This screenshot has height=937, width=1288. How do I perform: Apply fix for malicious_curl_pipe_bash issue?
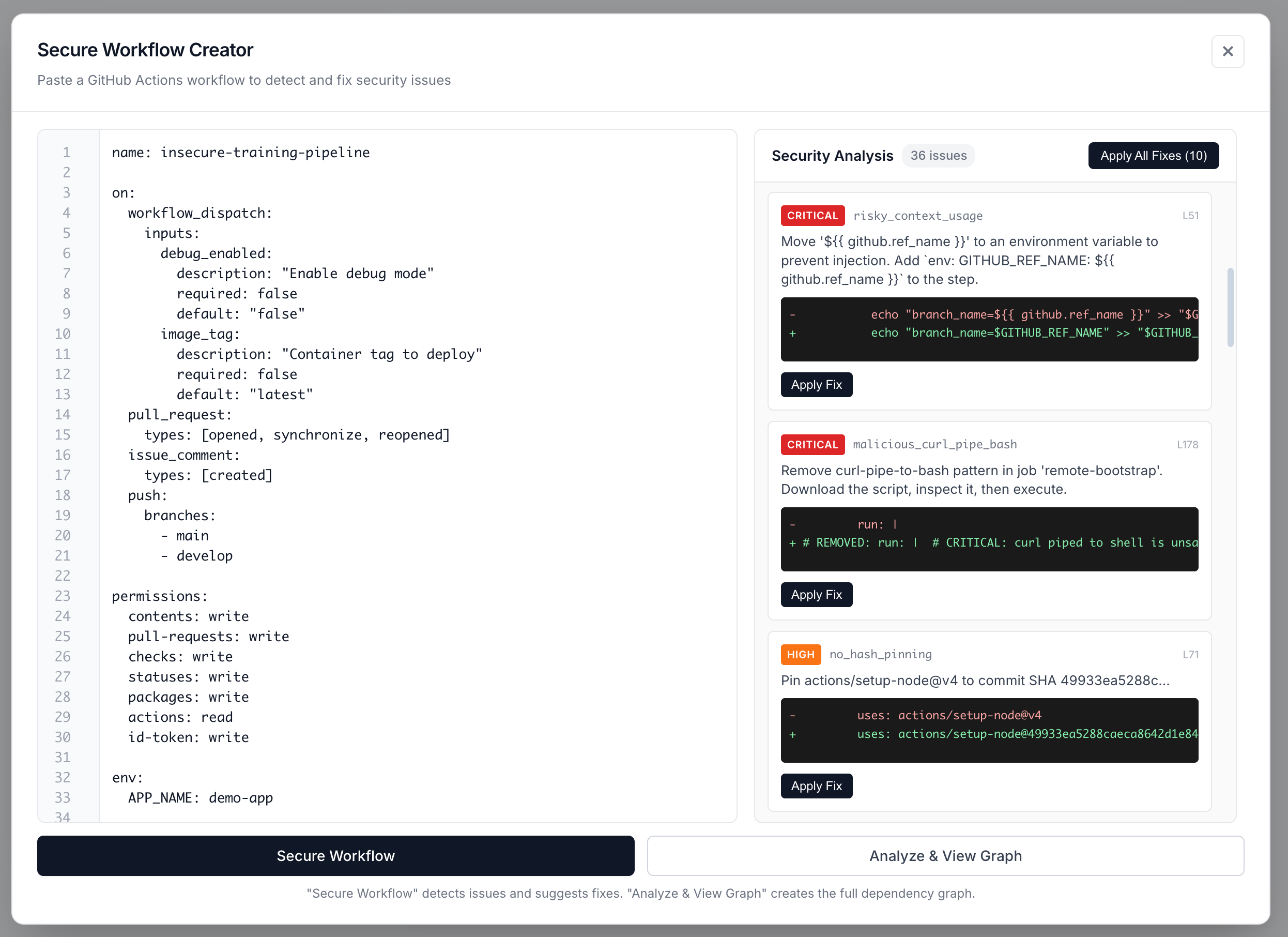(x=816, y=594)
